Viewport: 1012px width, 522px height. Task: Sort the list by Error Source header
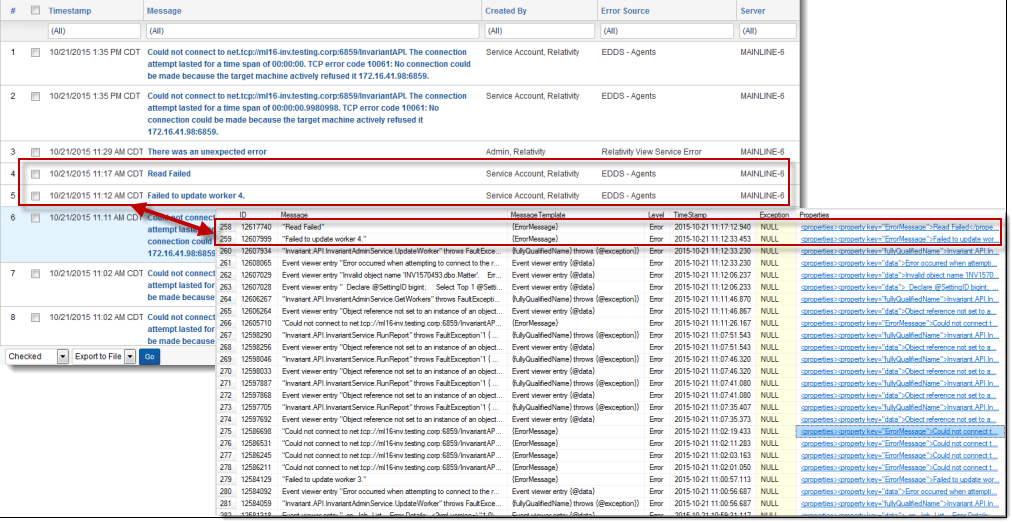625,10
